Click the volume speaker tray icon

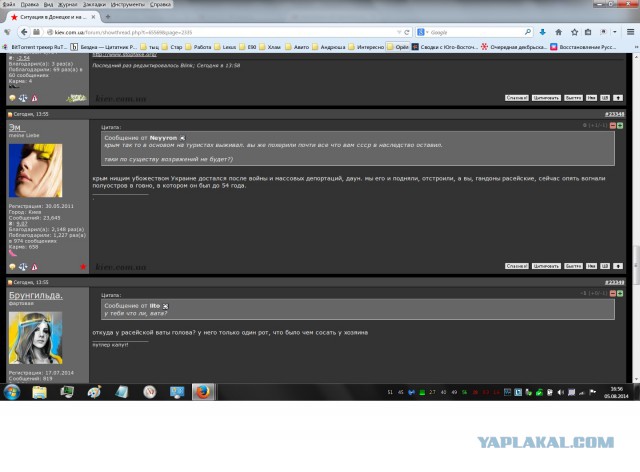[560, 392]
